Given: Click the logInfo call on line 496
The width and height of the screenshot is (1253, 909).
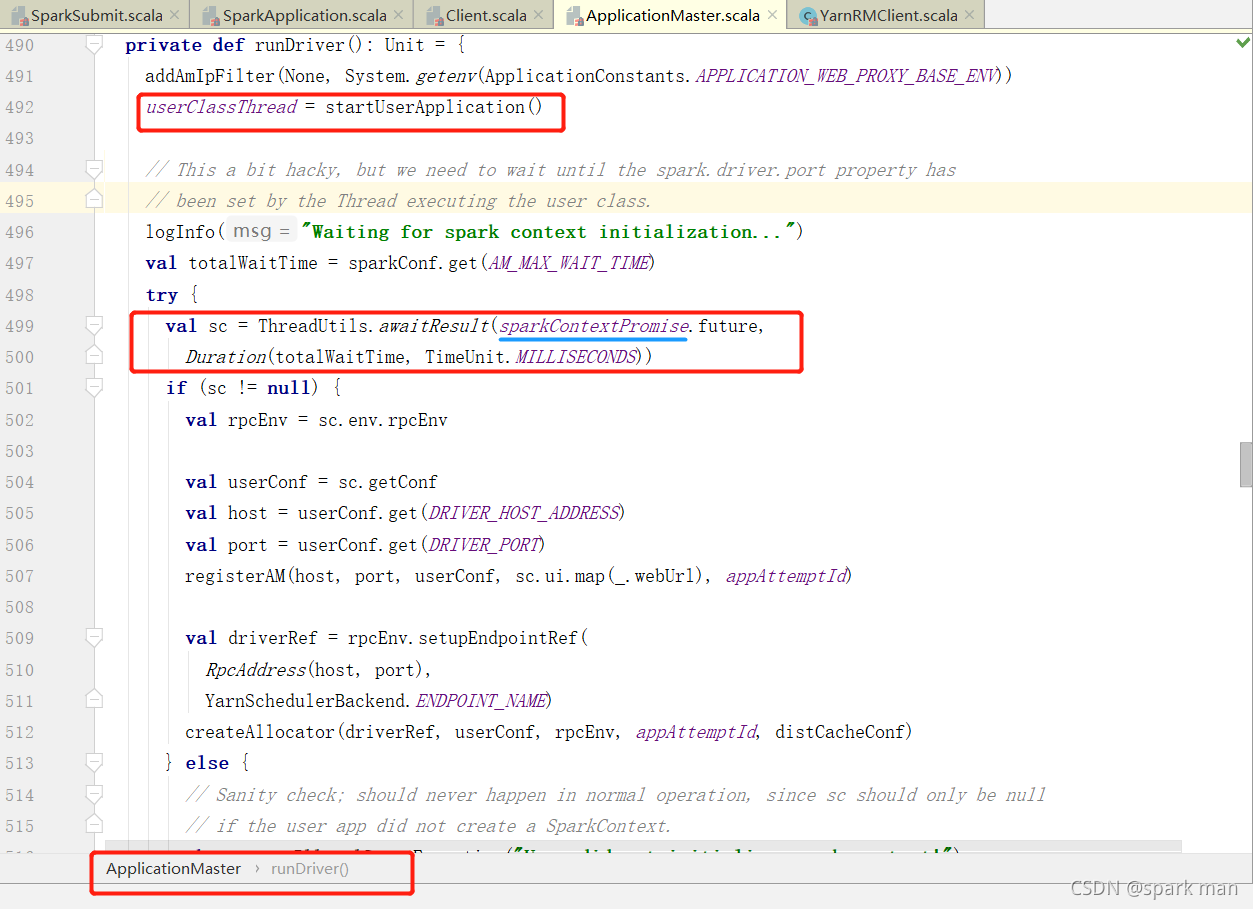Looking at the screenshot, I should [180, 232].
